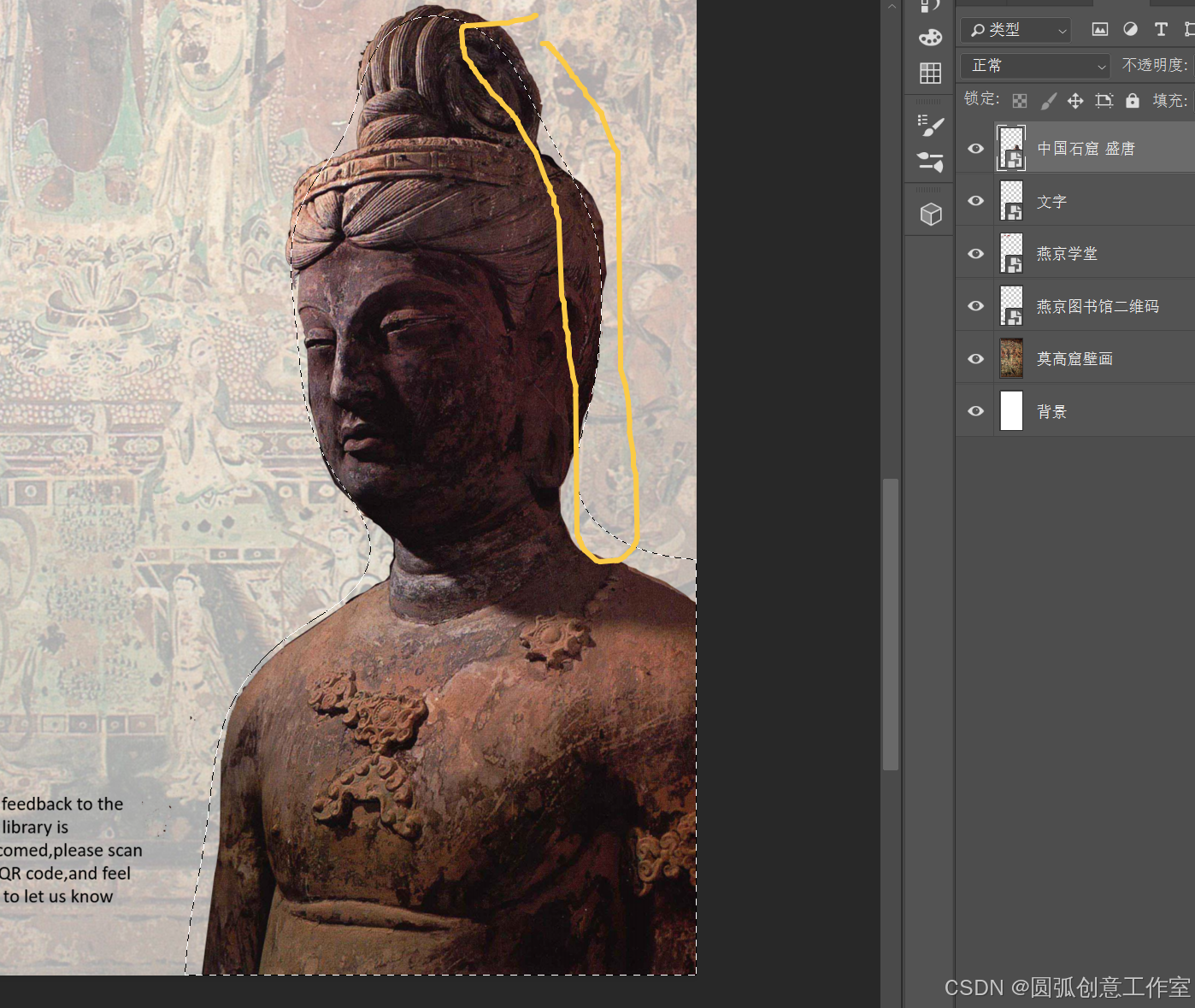1195x1008 pixels.
Task: Select layer named 背景
Action: (1051, 412)
